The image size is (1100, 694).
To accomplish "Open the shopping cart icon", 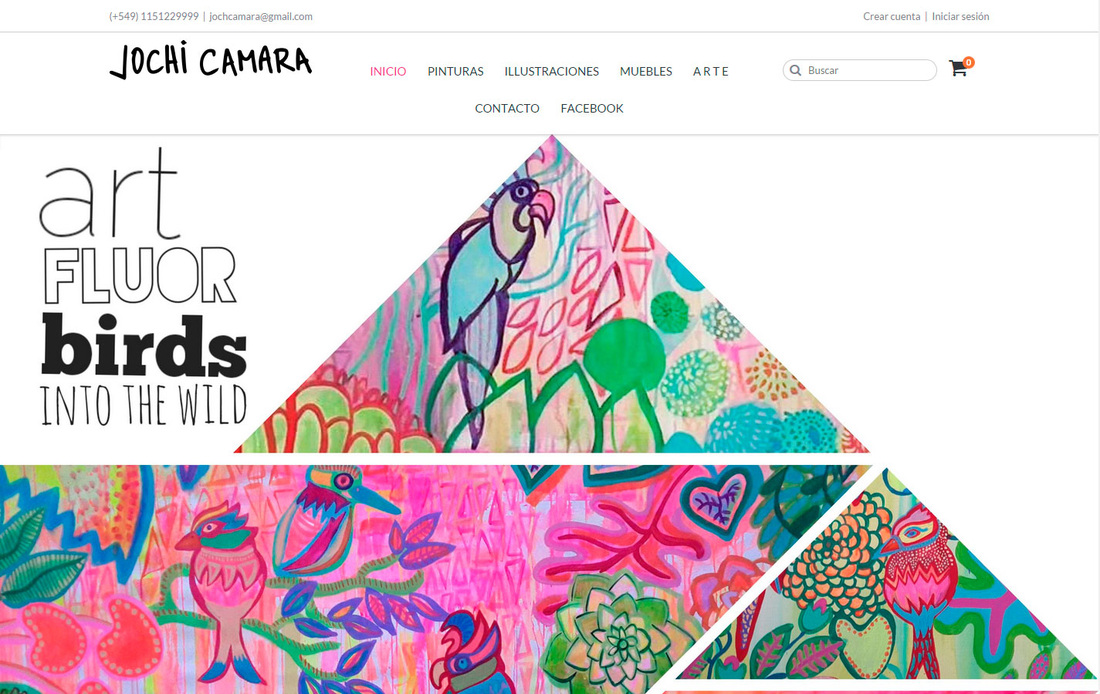I will coord(958,69).
